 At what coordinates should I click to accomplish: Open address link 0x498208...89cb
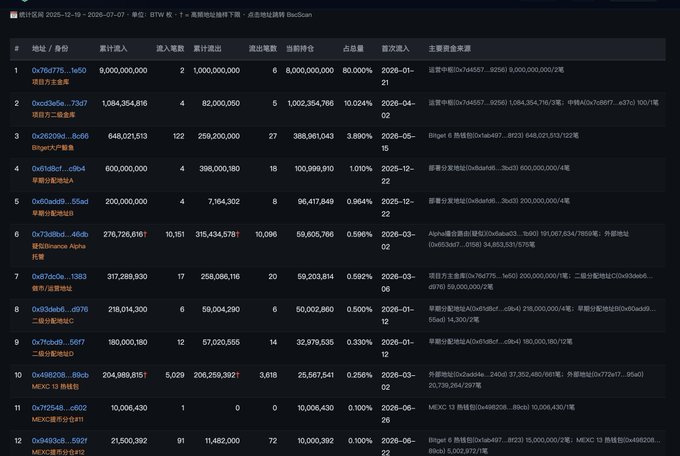click(60, 375)
